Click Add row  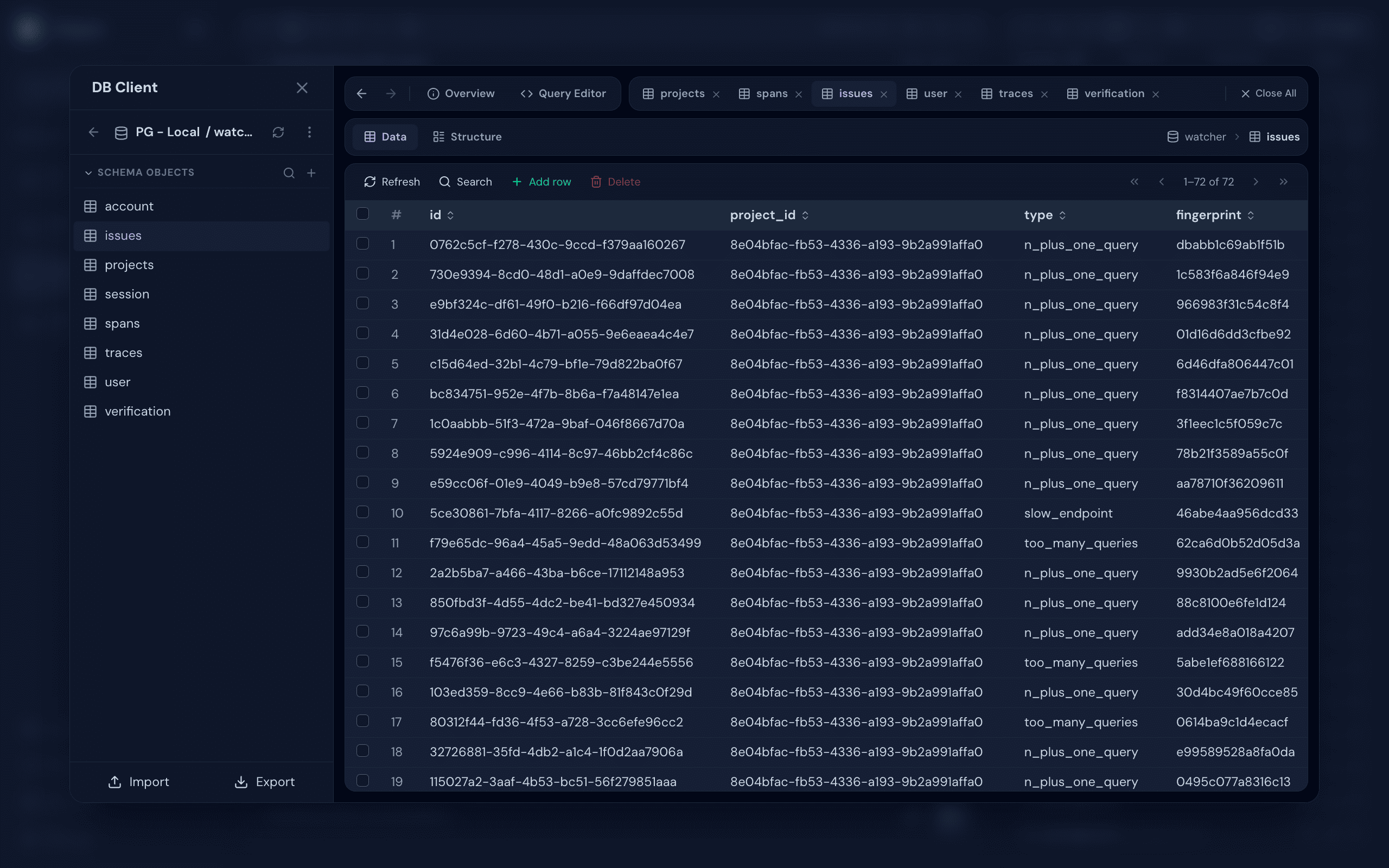pos(541,181)
